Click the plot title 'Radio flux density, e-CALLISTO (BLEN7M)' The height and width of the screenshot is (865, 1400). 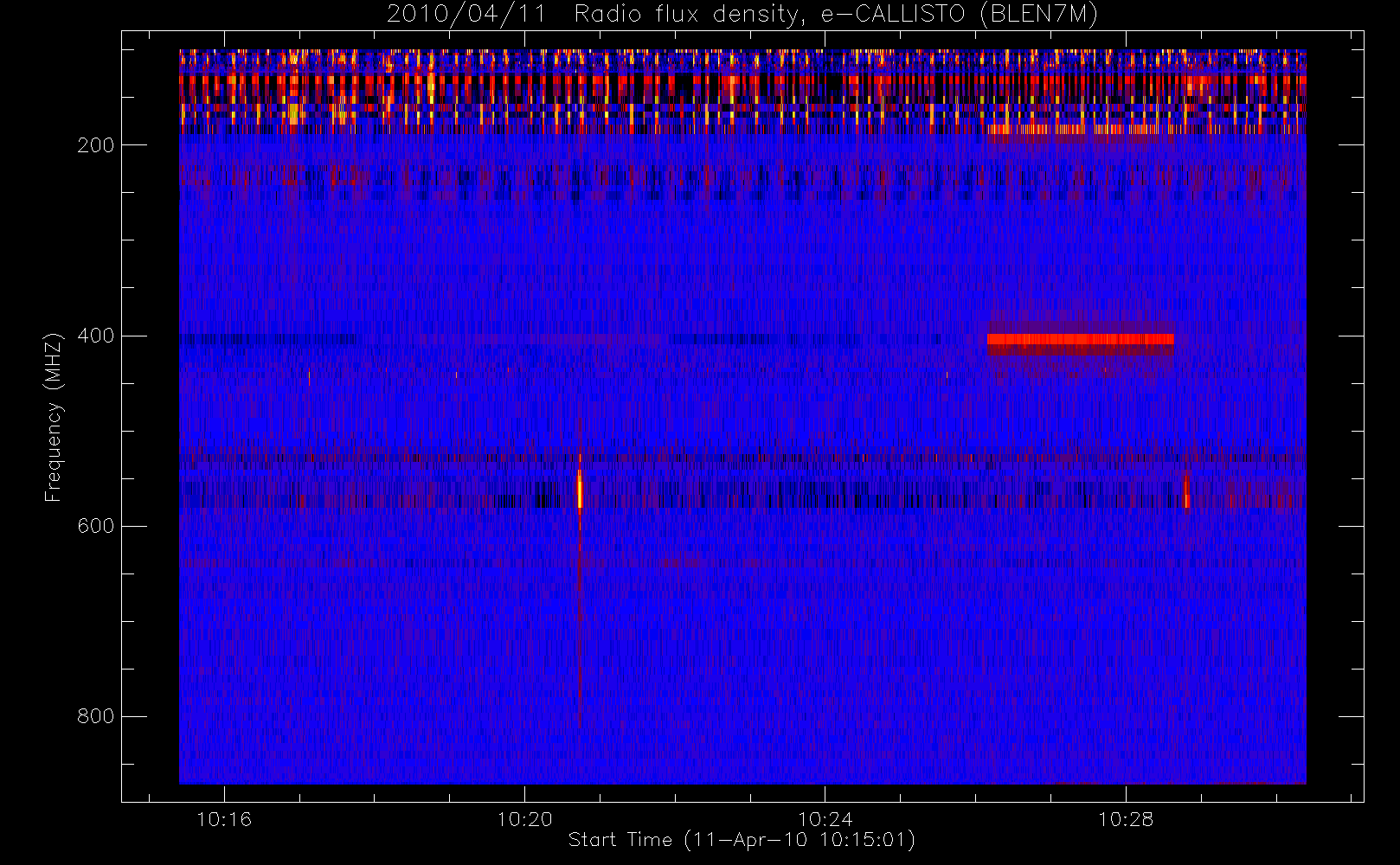tap(836, 15)
